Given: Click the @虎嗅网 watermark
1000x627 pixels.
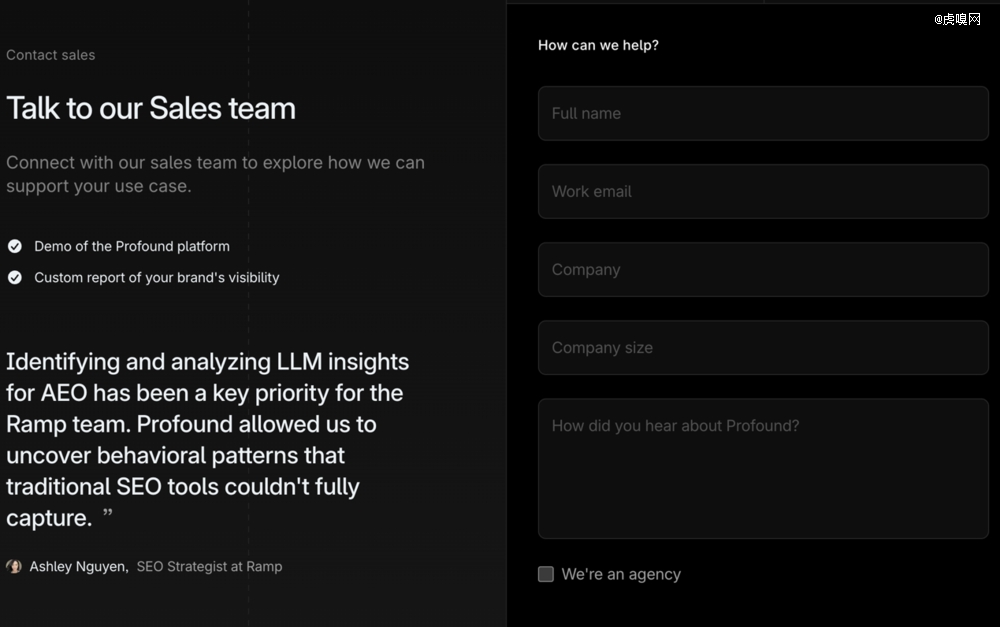Looking at the screenshot, I should coord(957,19).
